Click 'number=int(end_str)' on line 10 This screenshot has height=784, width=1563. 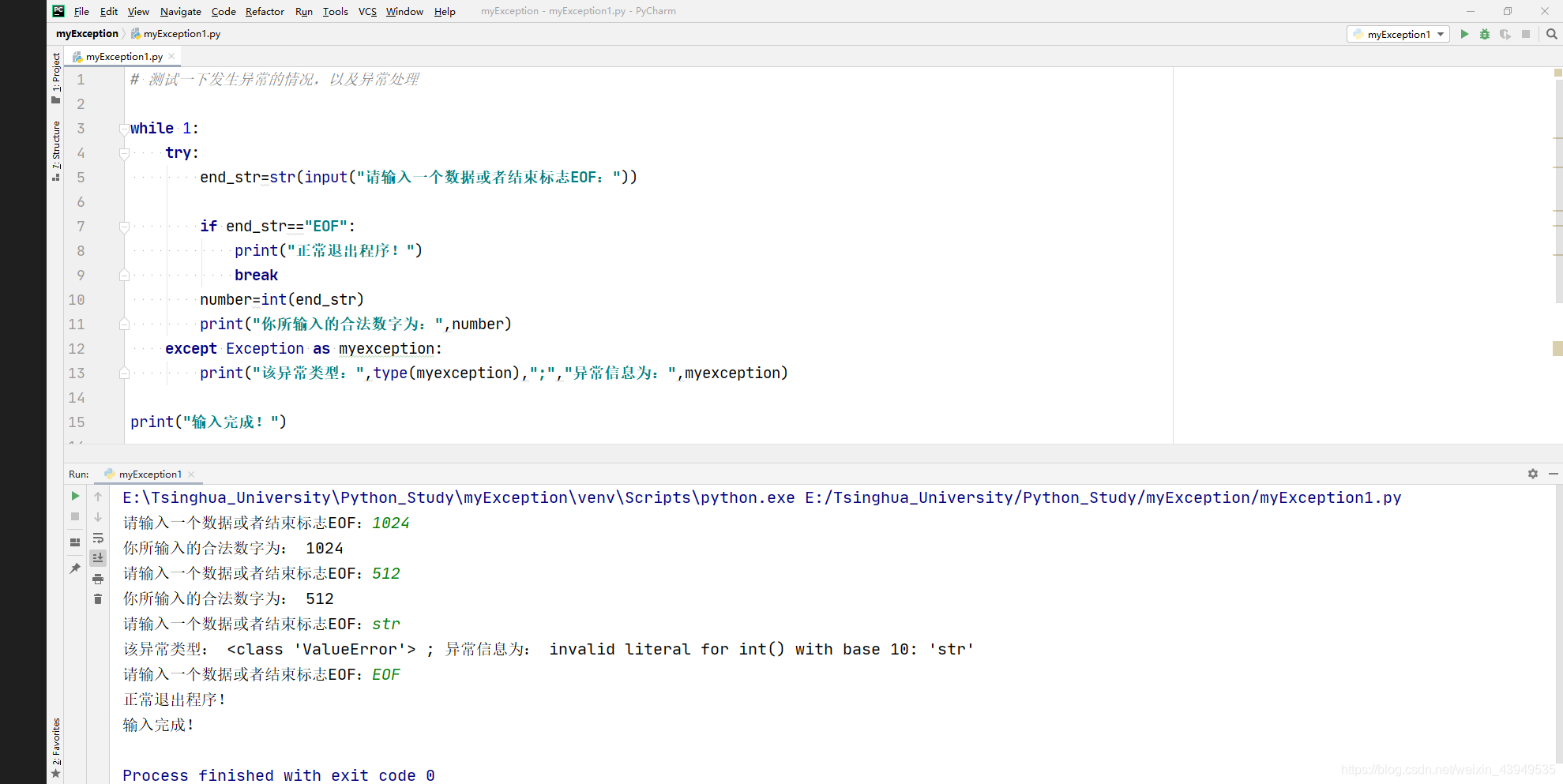[282, 300]
